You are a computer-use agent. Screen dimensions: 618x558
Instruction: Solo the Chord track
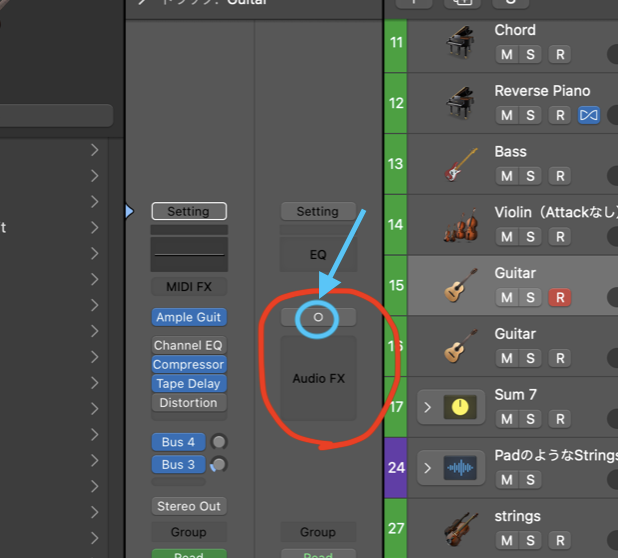pos(530,54)
